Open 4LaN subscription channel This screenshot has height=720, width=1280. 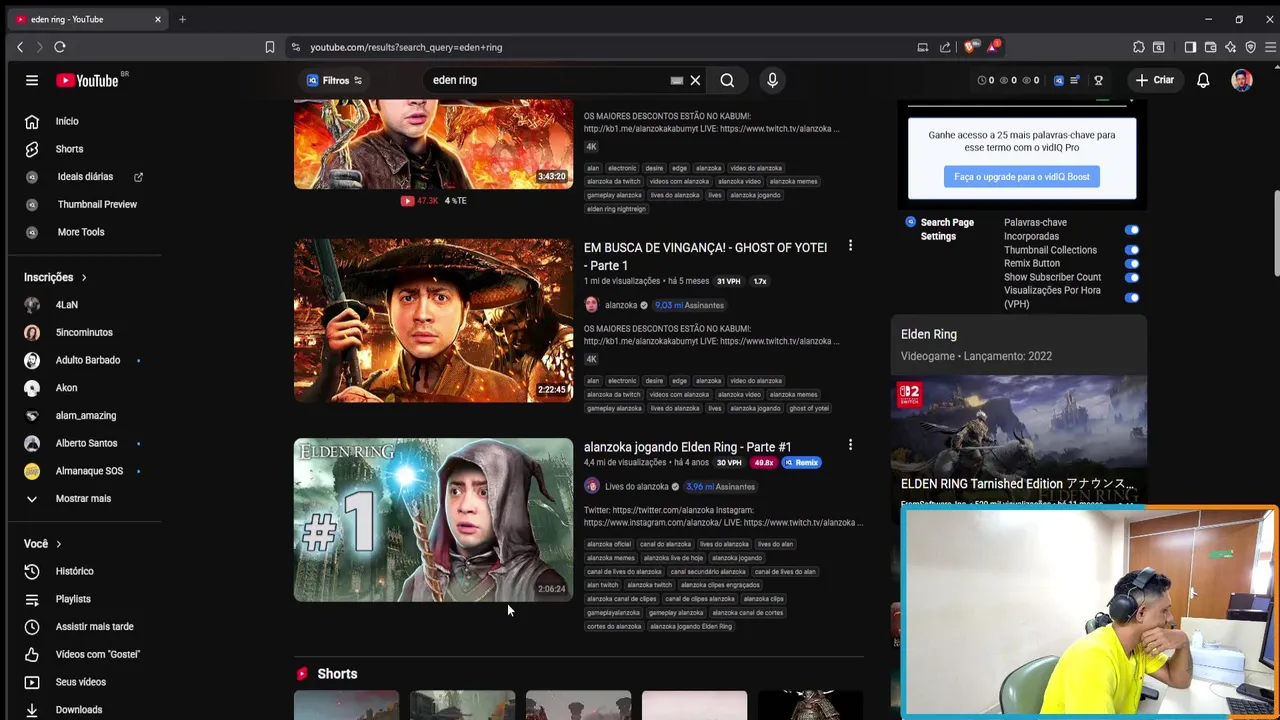pos(66,305)
